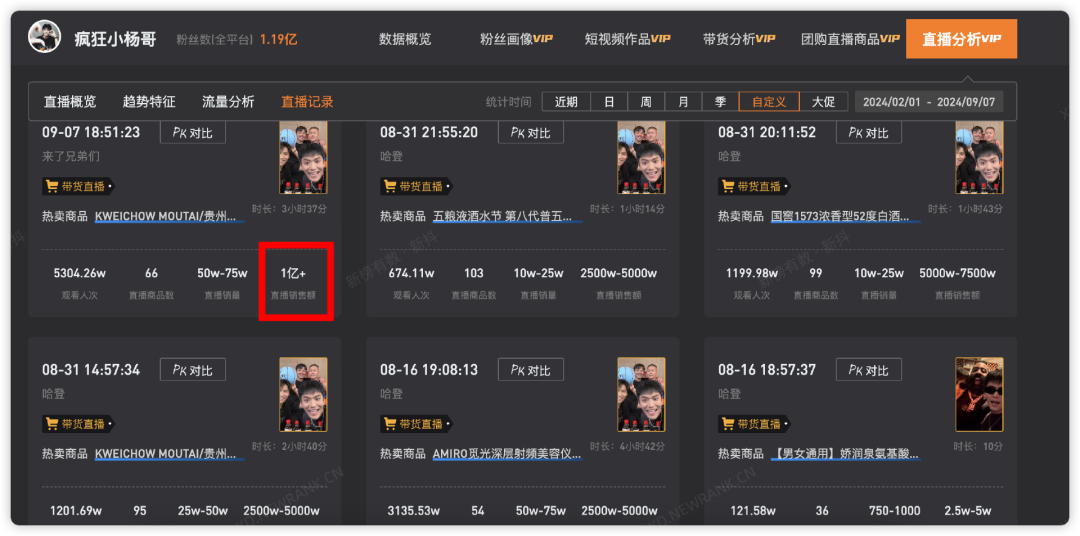Choose 近期 time range option
Screen dimensions: 1080x536
(x=566, y=102)
